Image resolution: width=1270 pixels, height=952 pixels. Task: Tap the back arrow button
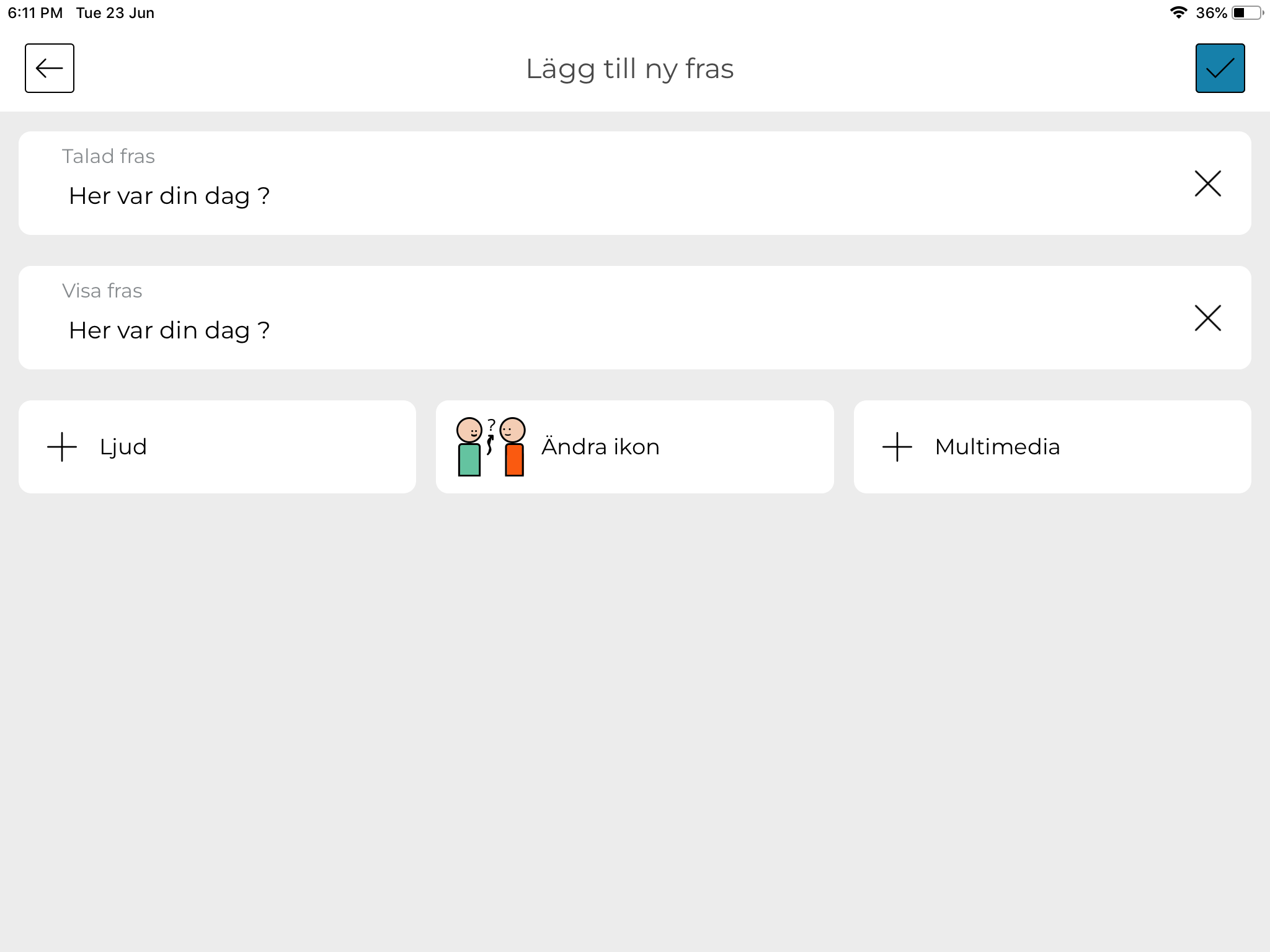[x=50, y=68]
